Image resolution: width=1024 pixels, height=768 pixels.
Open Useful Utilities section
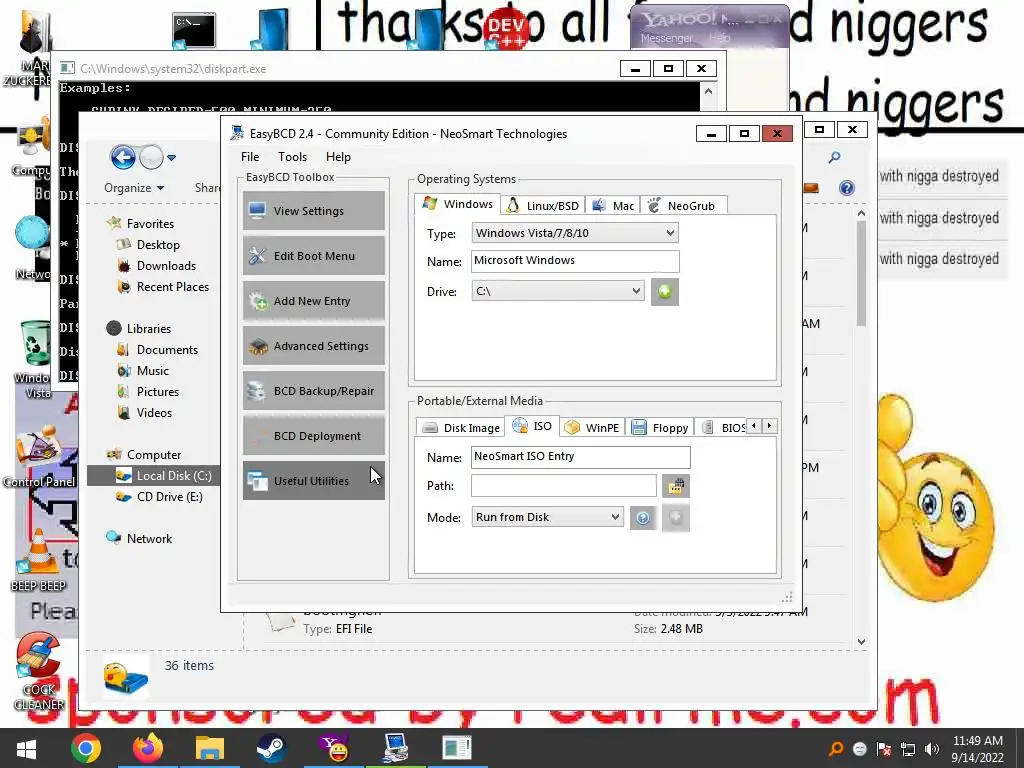(x=313, y=481)
